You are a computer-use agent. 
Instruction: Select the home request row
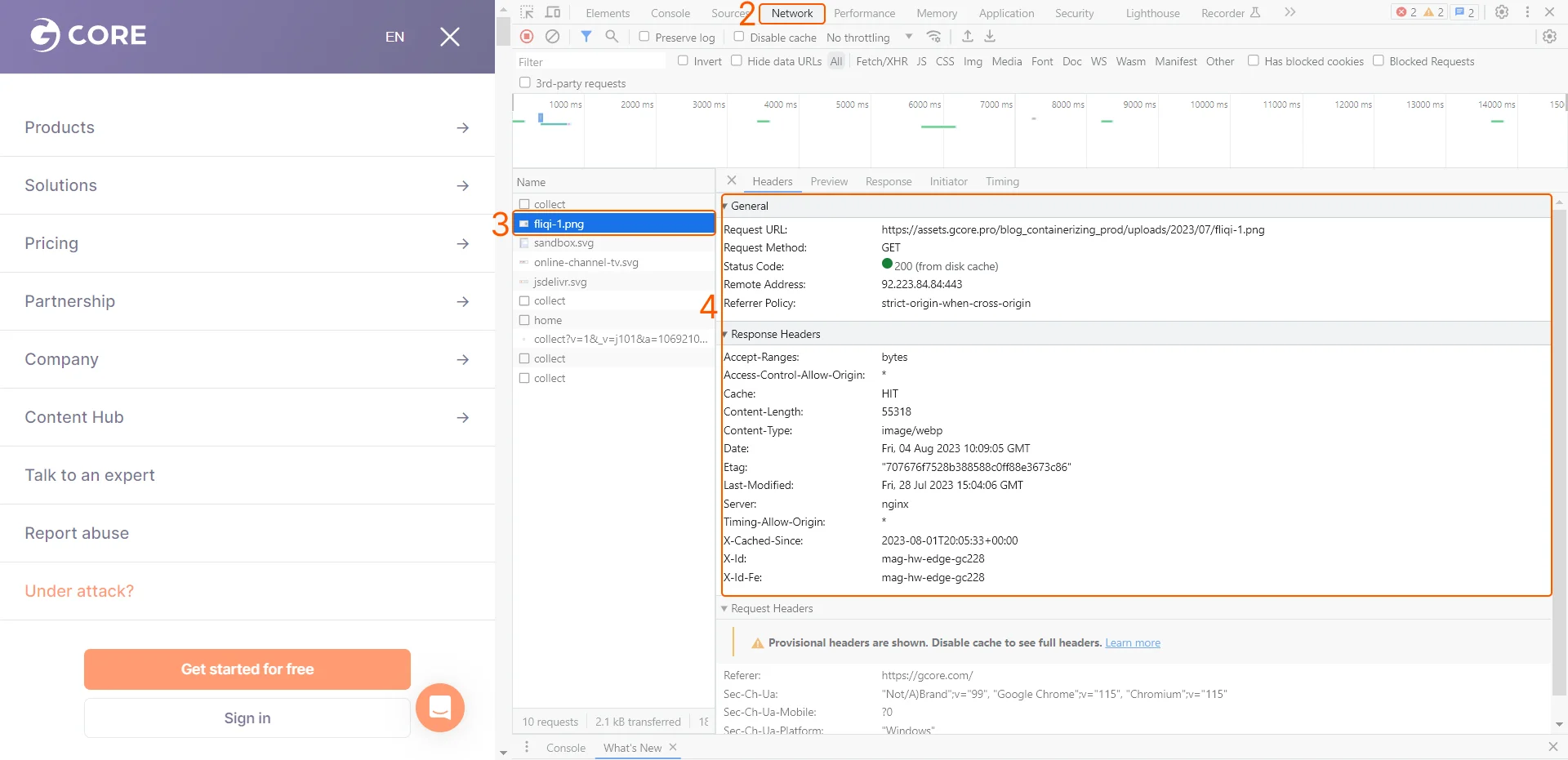[614, 320]
